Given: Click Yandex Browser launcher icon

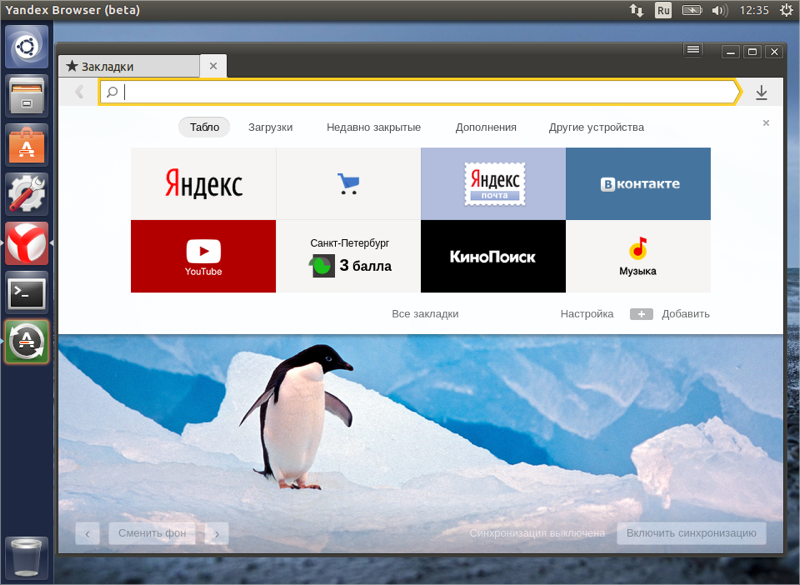Looking at the screenshot, I should [27, 243].
